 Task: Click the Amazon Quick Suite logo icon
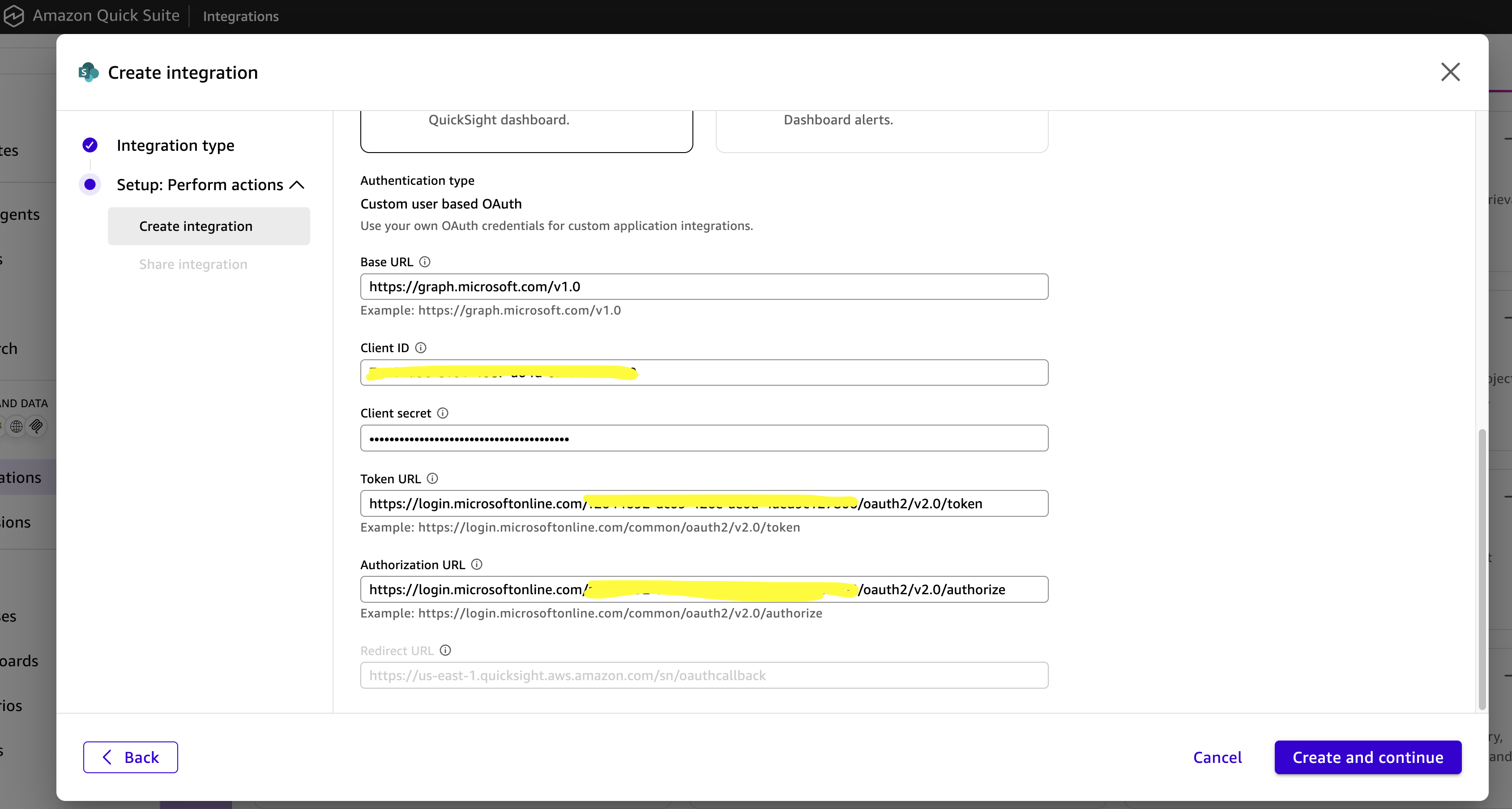click(14, 16)
